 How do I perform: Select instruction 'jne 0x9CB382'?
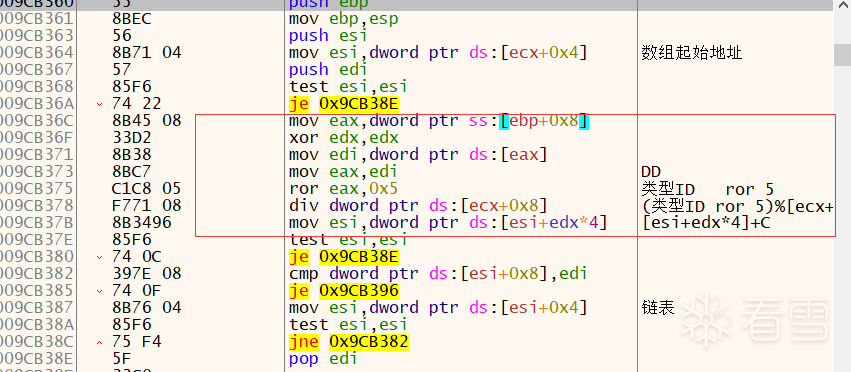348,342
